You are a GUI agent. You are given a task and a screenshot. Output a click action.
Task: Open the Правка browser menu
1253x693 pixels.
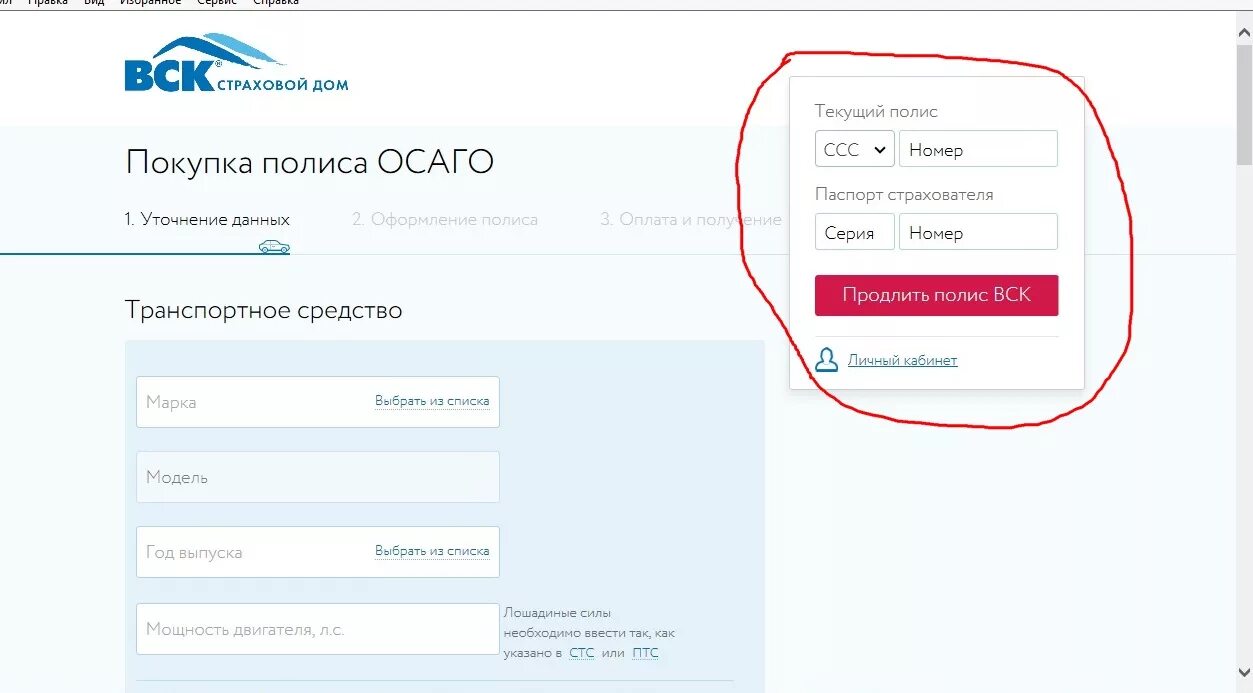48,3
